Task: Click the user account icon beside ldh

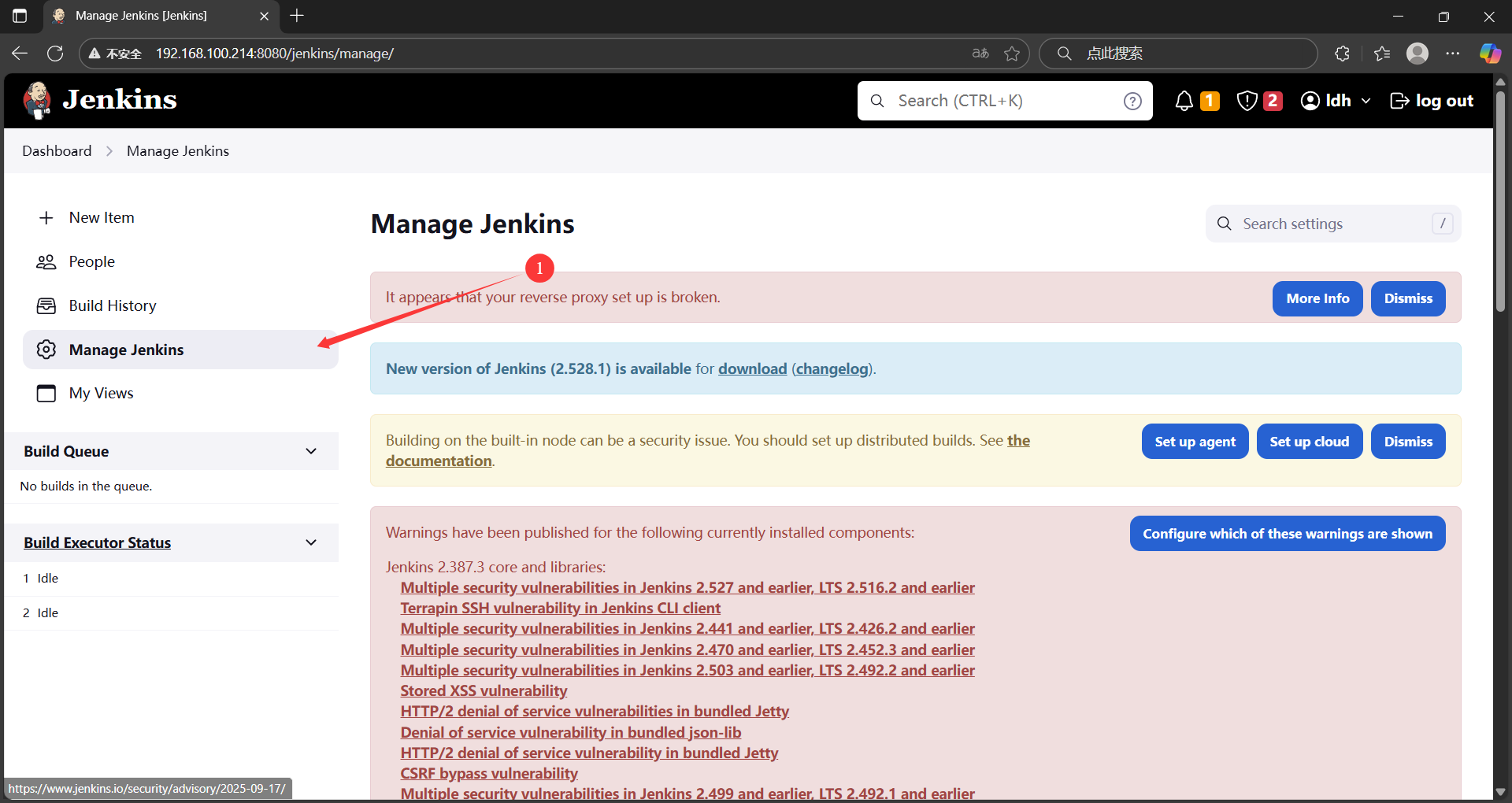Action: click(x=1310, y=101)
